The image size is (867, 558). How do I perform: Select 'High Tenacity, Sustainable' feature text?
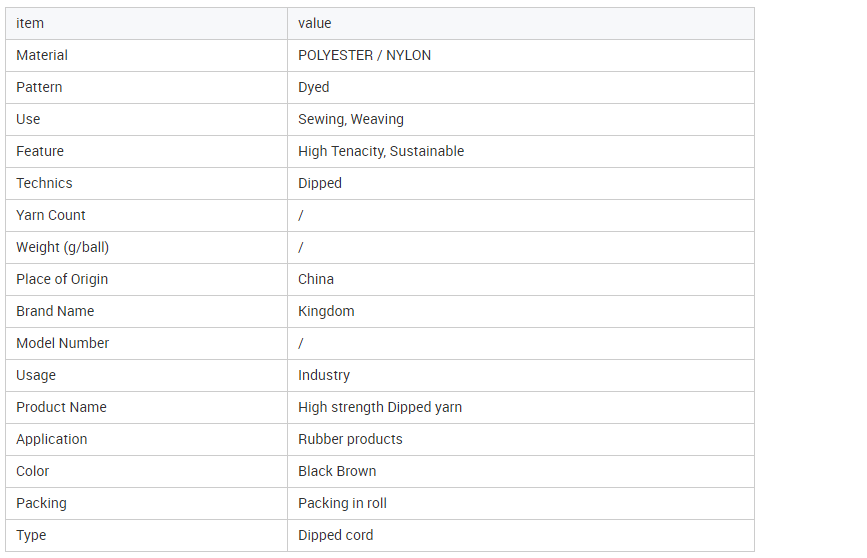pos(380,151)
